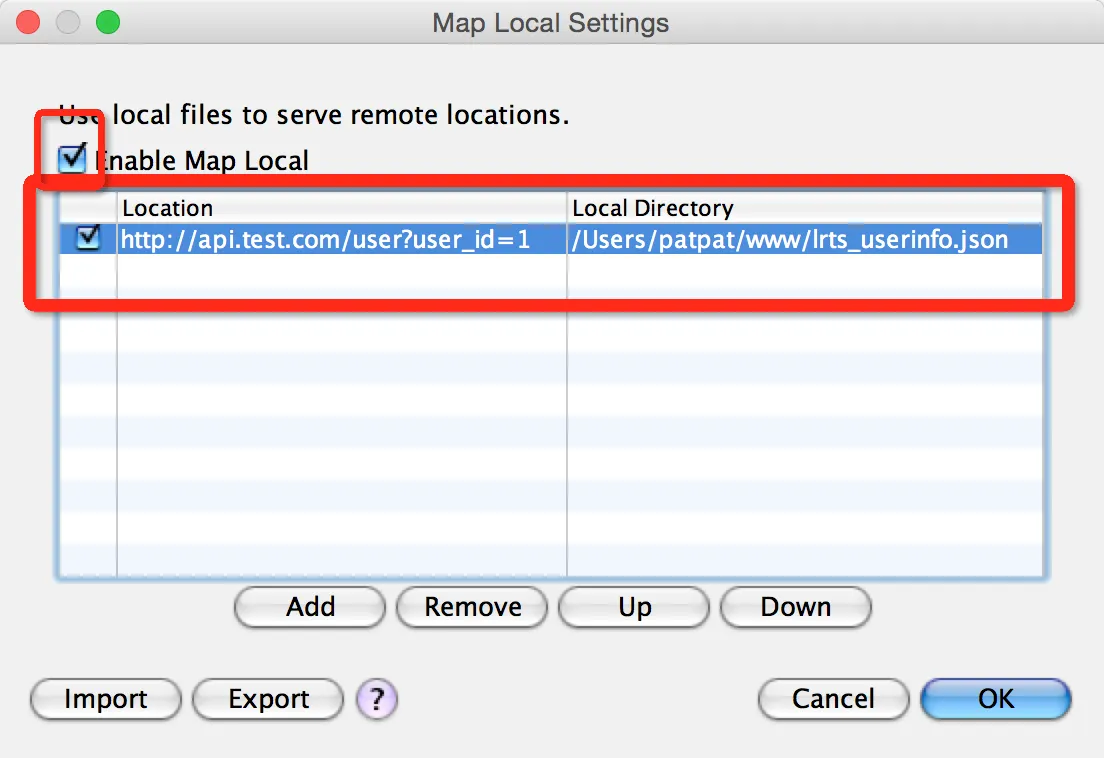Cancel the Map Local Settings dialog
Image resolution: width=1104 pixels, height=758 pixels.
pos(833,700)
